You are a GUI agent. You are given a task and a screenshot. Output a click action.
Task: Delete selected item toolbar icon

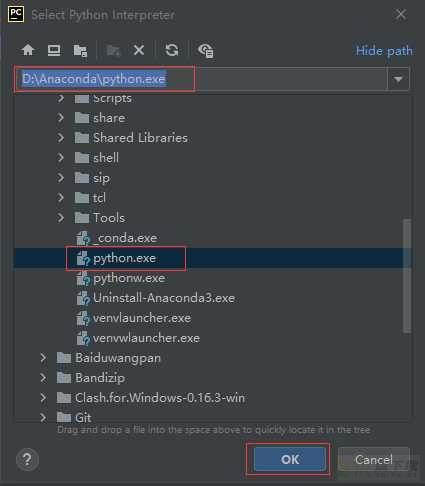[x=139, y=50]
